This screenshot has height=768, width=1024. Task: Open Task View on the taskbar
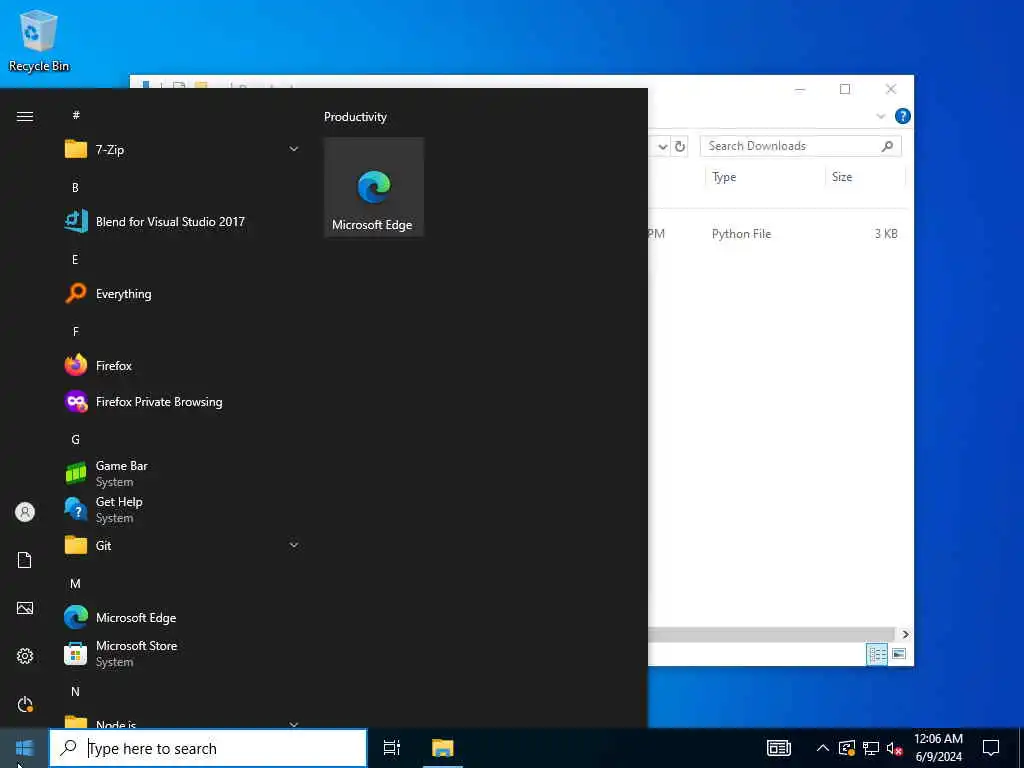(x=392, y=748)
